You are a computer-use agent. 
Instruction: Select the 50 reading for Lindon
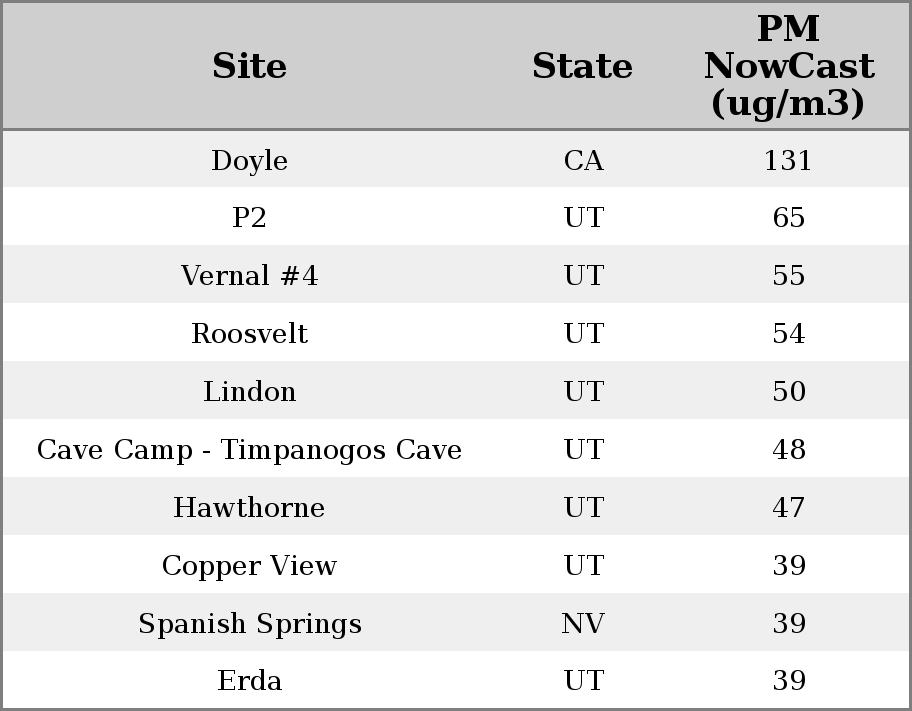pos(788,392)
